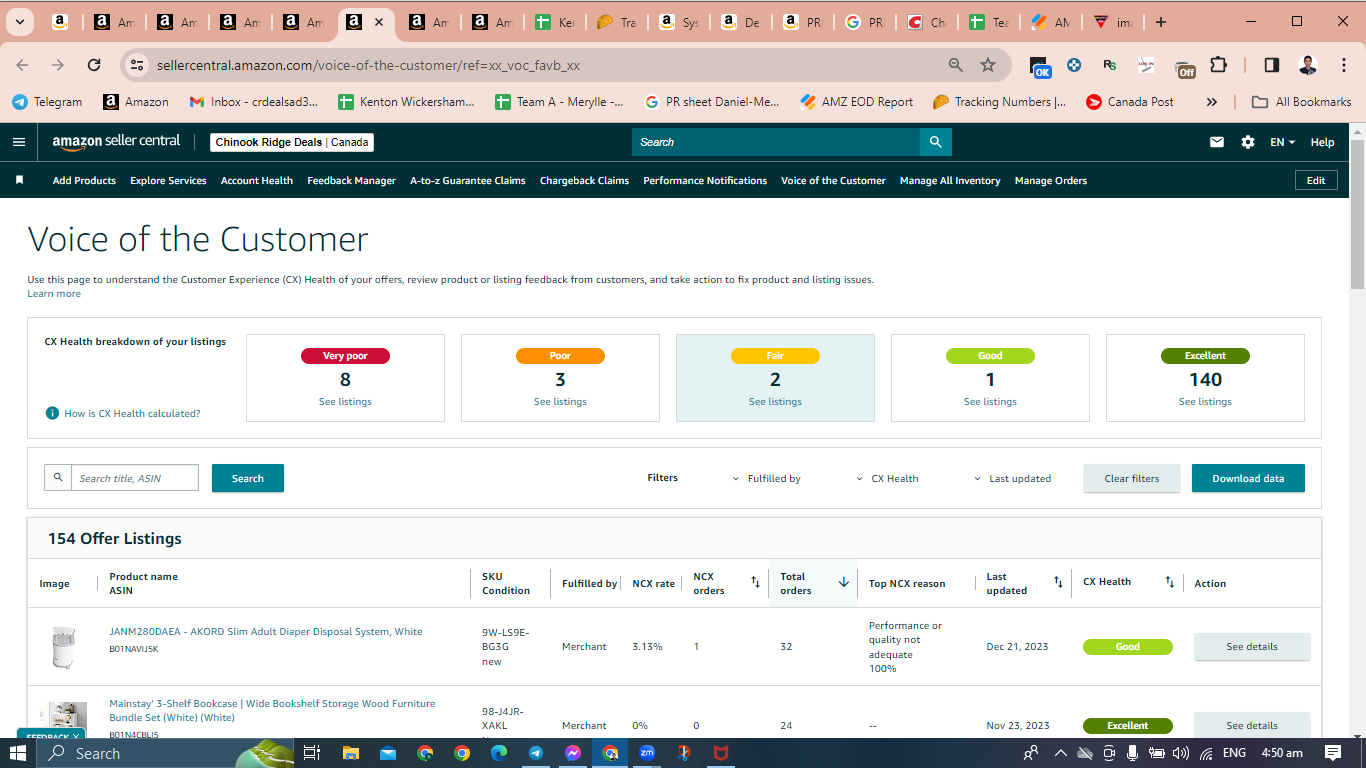
Task: Click the Search title, ASIN input field
Action: click(135, 478)
